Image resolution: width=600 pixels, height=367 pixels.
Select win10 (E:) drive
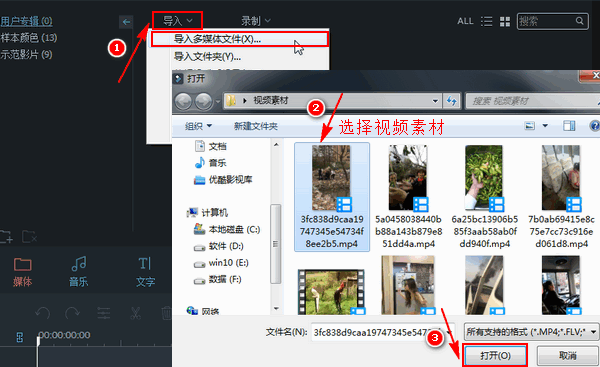coord(221,263)
